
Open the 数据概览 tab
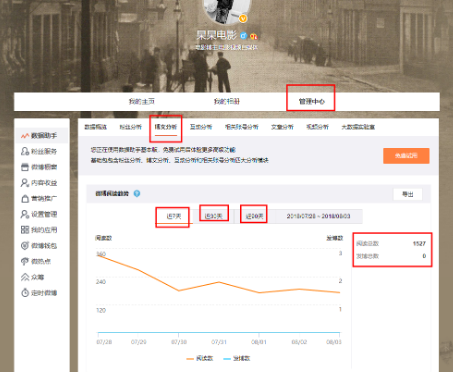pos(96,127)
